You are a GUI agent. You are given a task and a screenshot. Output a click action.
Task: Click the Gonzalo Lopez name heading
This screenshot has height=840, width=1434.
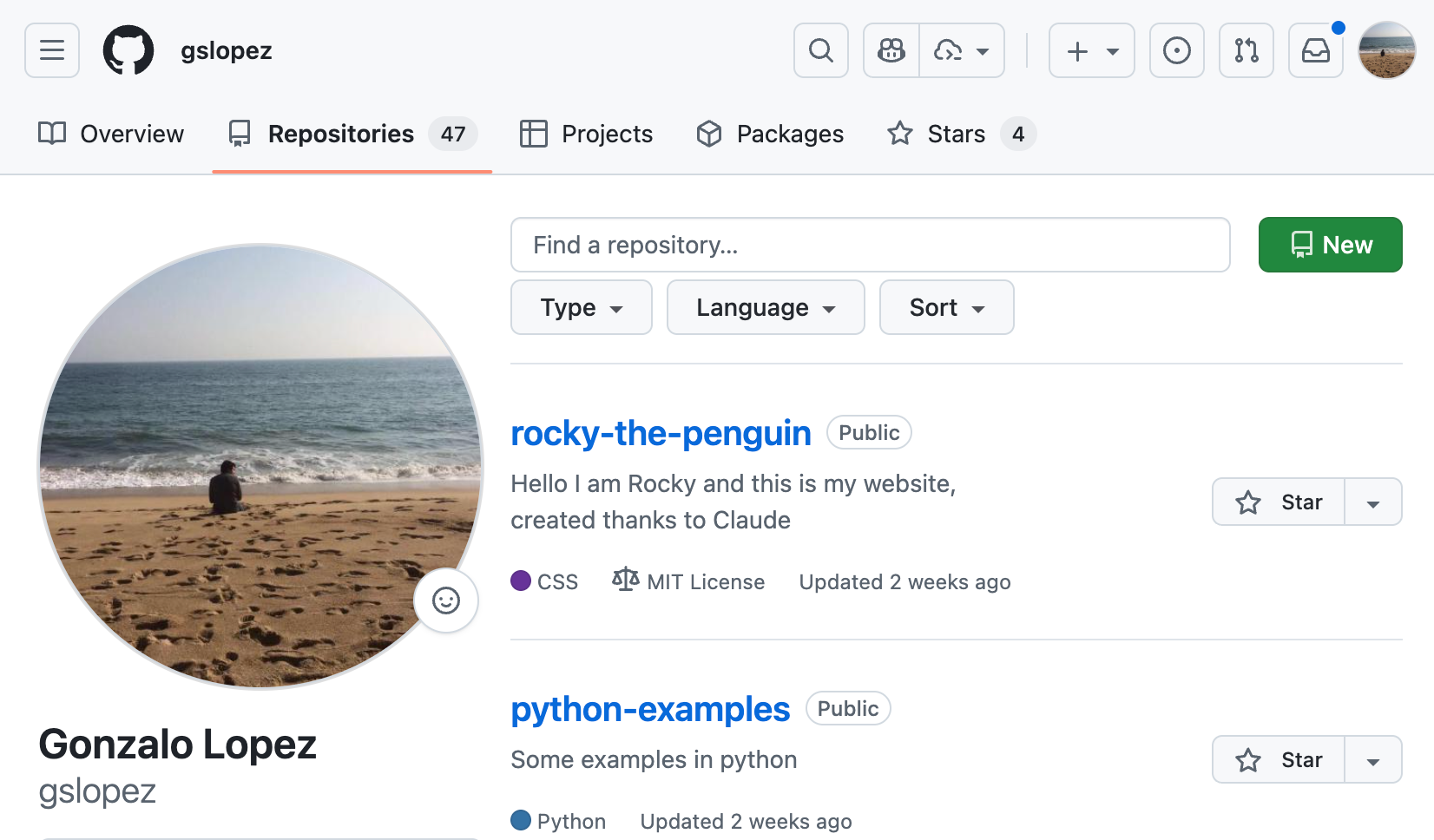coord(178,745)
